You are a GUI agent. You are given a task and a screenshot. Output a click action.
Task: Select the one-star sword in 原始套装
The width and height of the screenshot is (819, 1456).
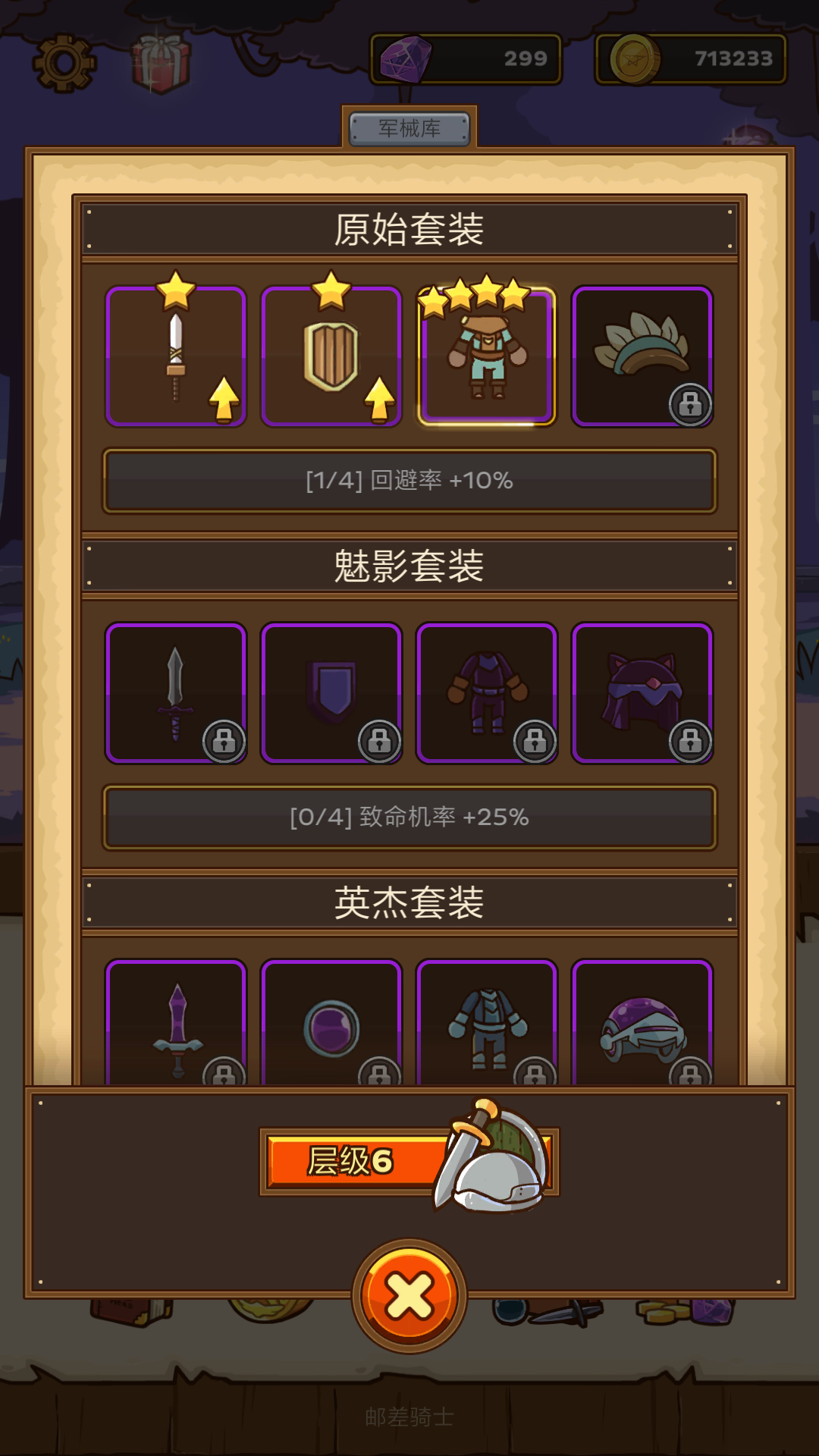pos(176,356)
